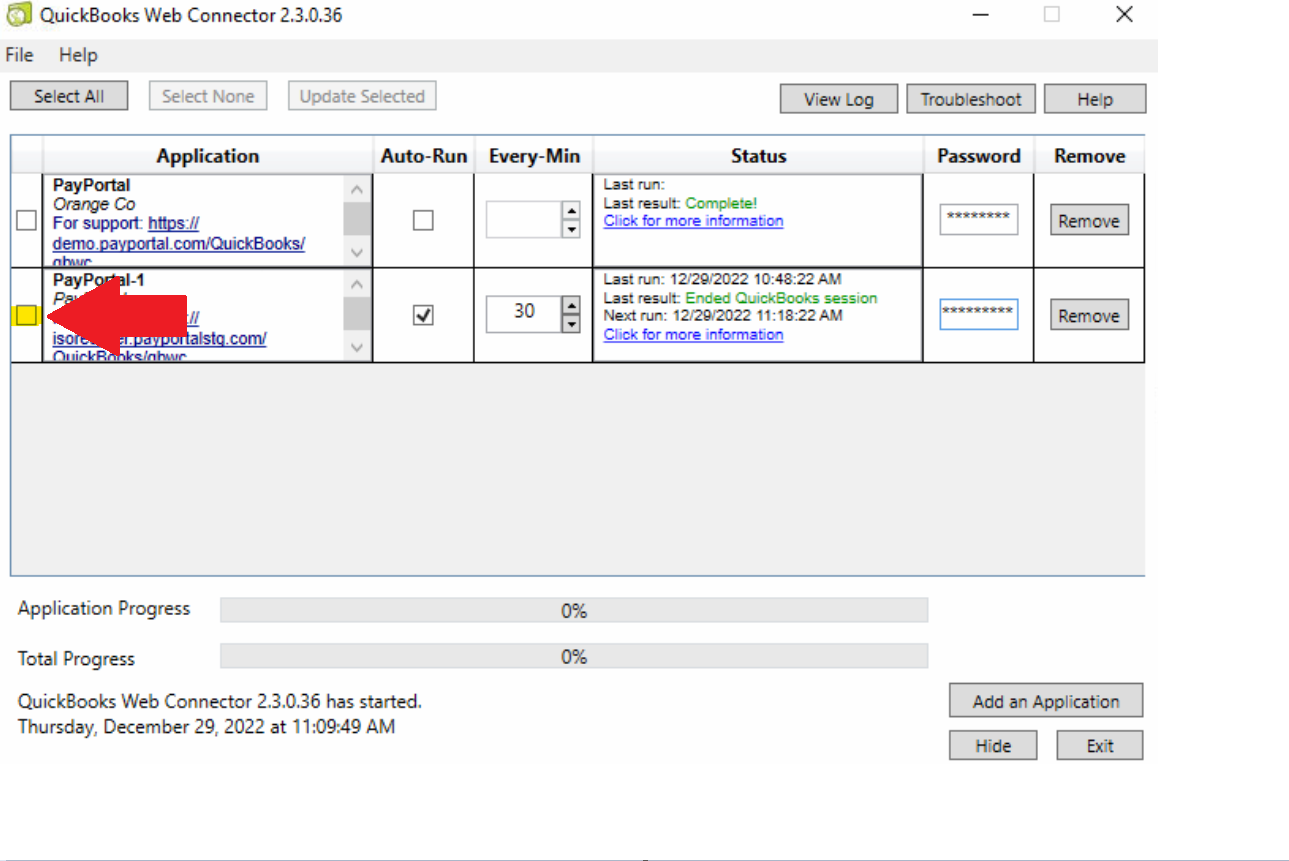Click the Select All button
The width and height of the screenshot is (1289, 861).
(x=69, y=96)
